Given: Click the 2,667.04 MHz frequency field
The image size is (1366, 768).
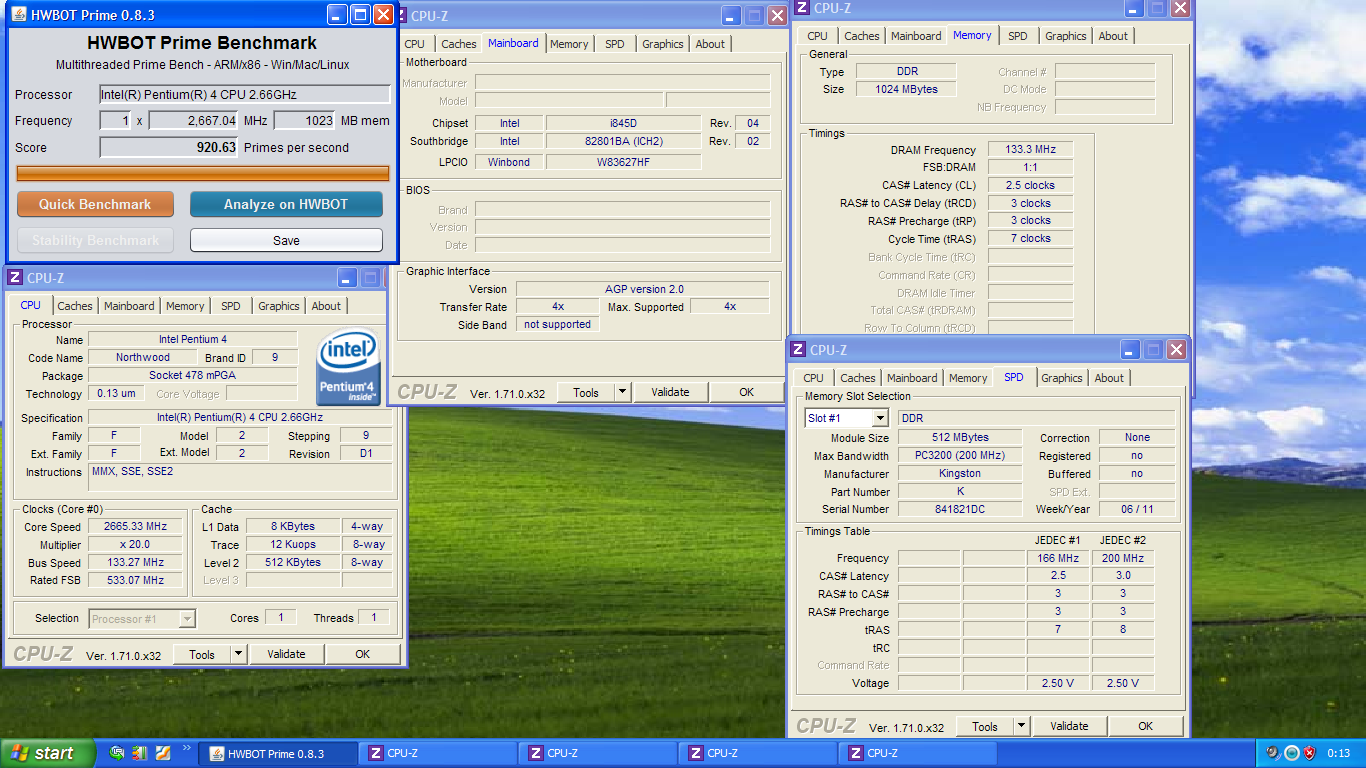Looking at the screenshot, I should (x=194, y=120).
